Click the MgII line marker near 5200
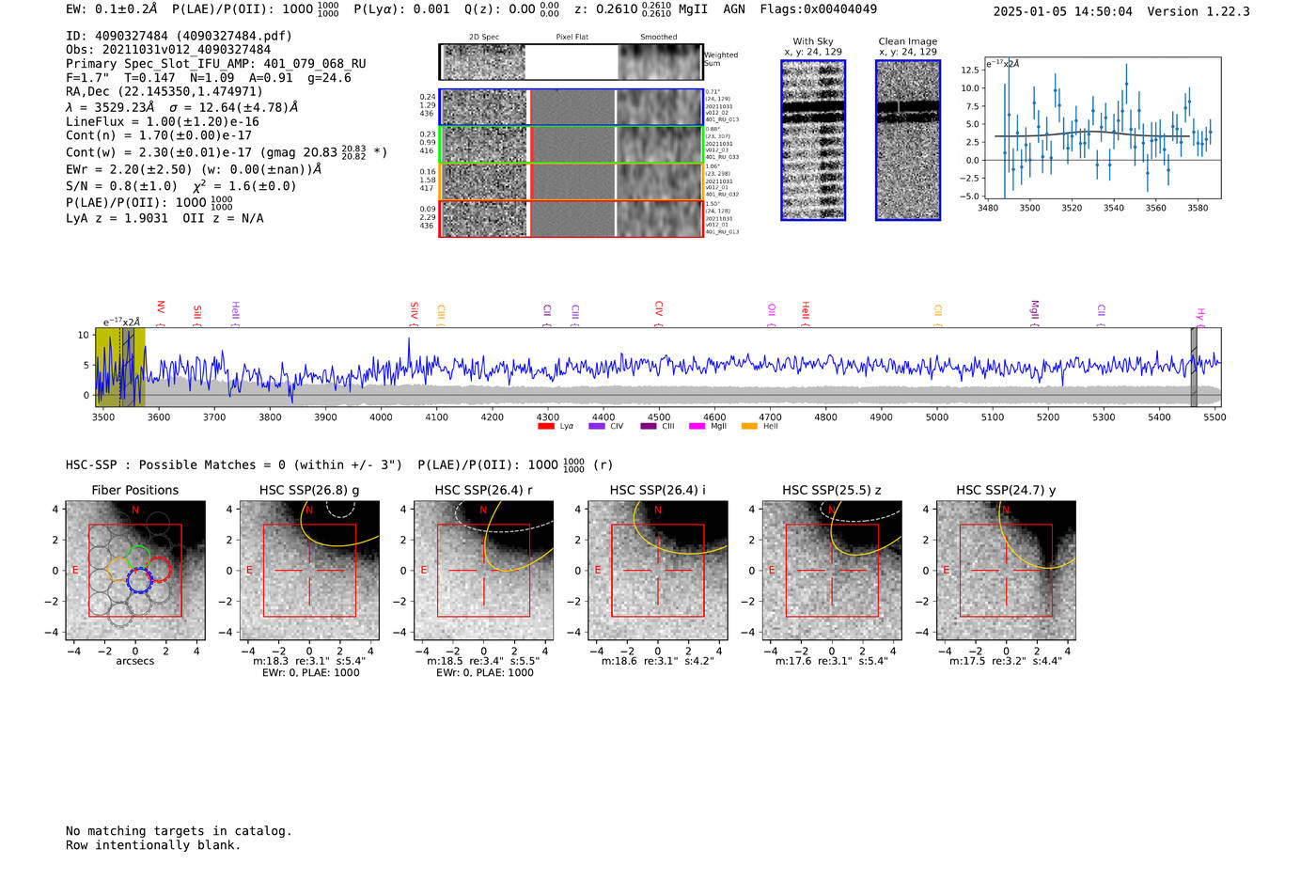1316x896 pixels. coord(1035,312)
